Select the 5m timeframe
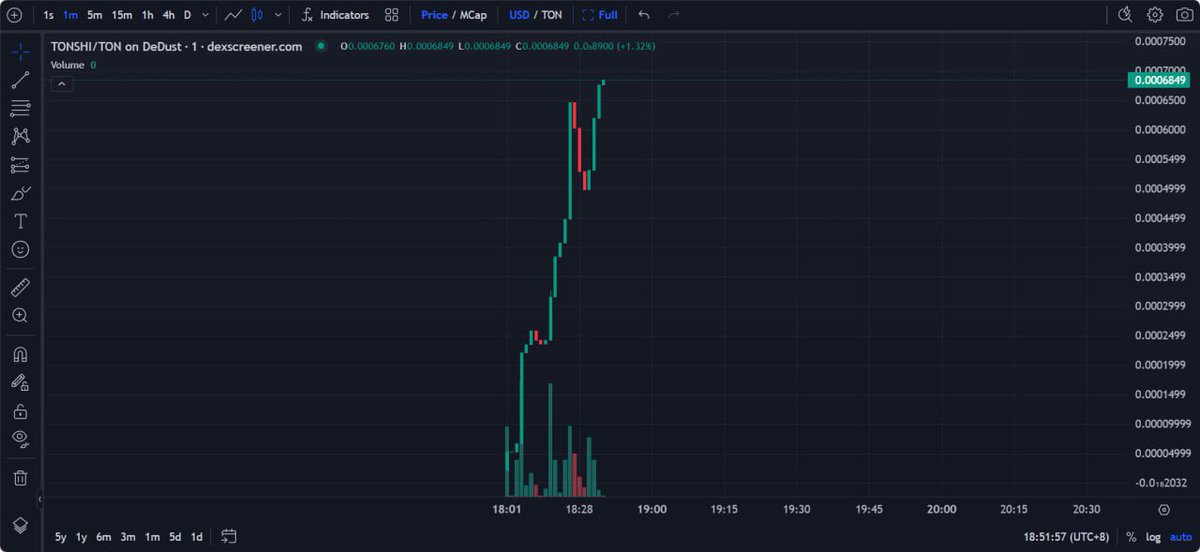1200x552 pixels. pyautogui.click(x=94, y=15)
